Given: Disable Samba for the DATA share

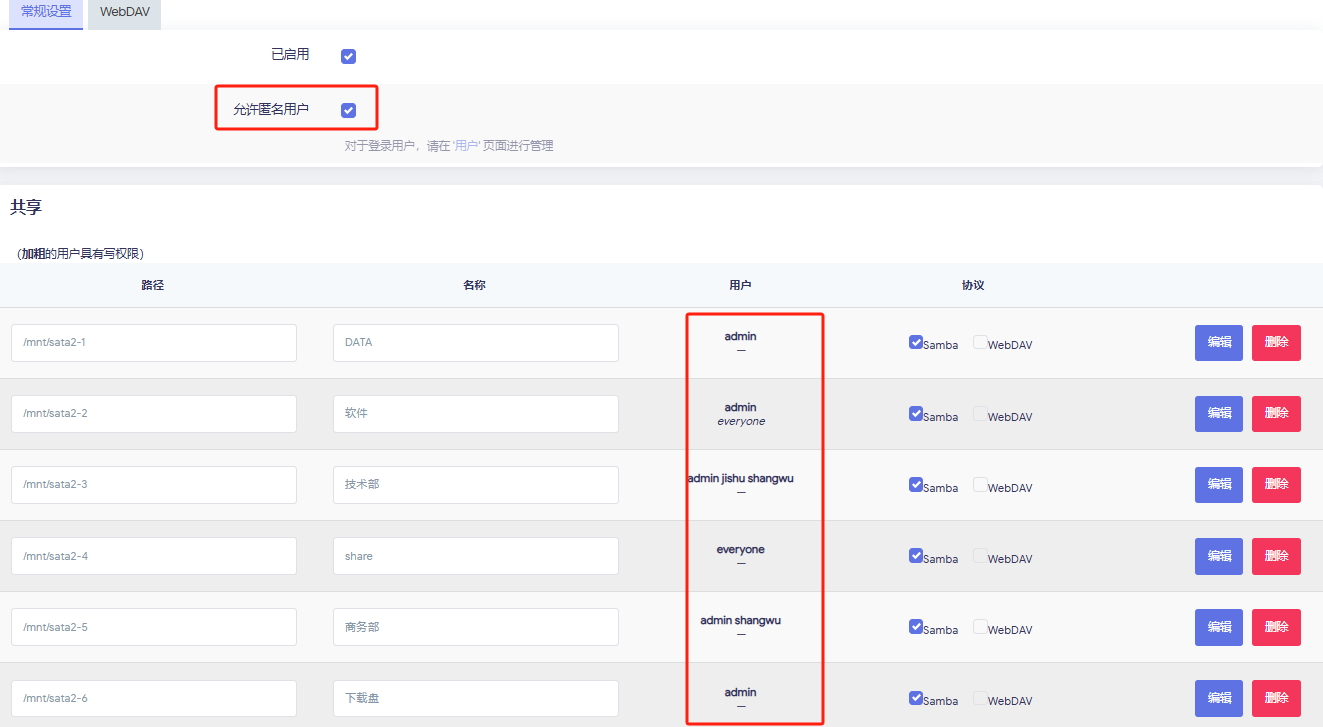Looking at the screenshot, I should coord(916,342).
